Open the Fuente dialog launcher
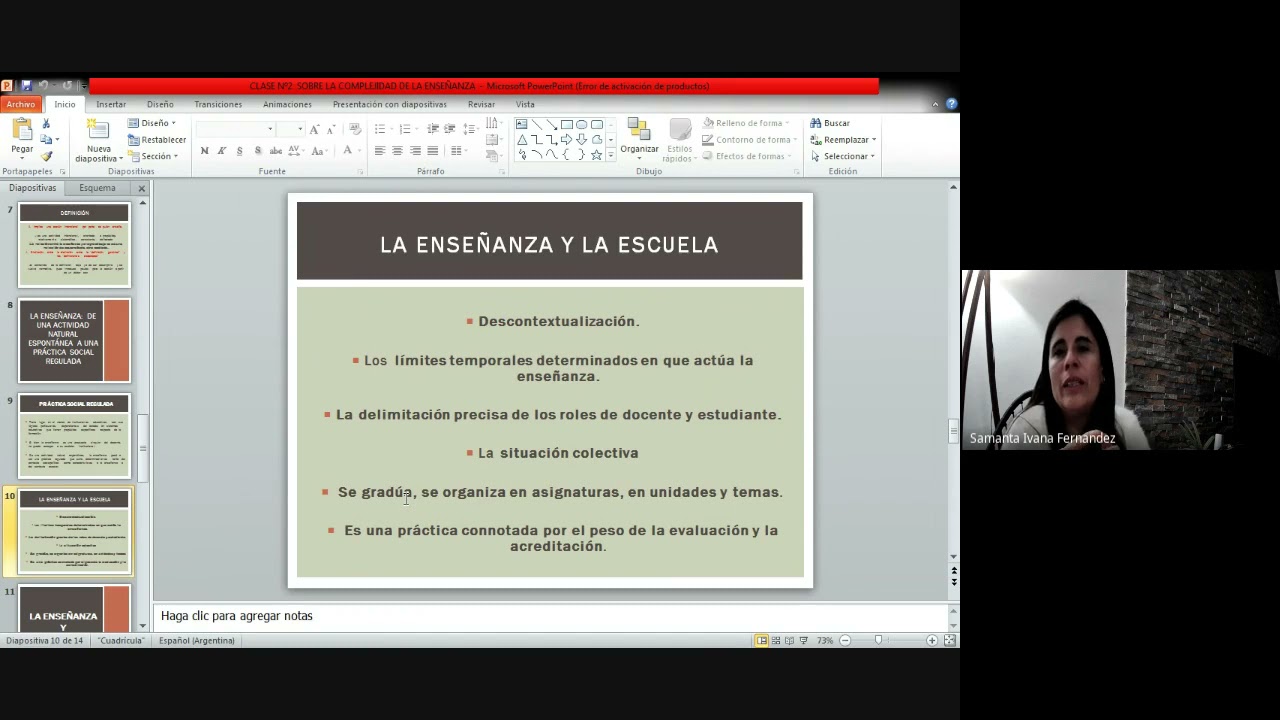 (360, 172)
